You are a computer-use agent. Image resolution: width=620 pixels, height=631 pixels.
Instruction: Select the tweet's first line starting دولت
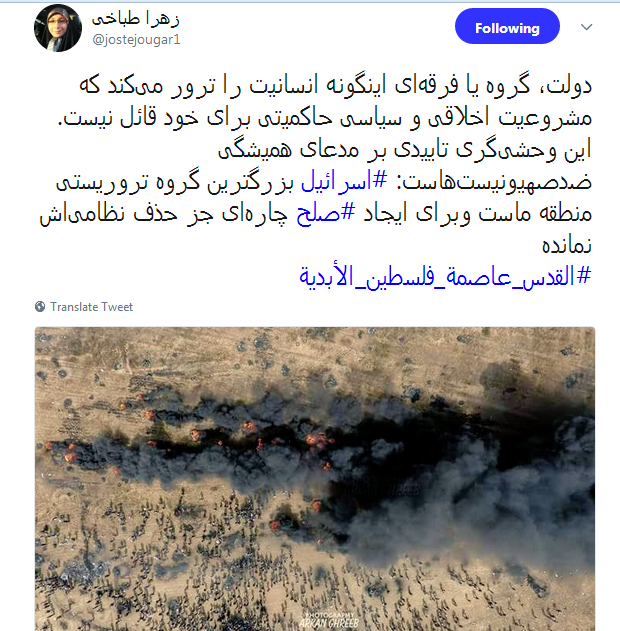click(335, 86)
